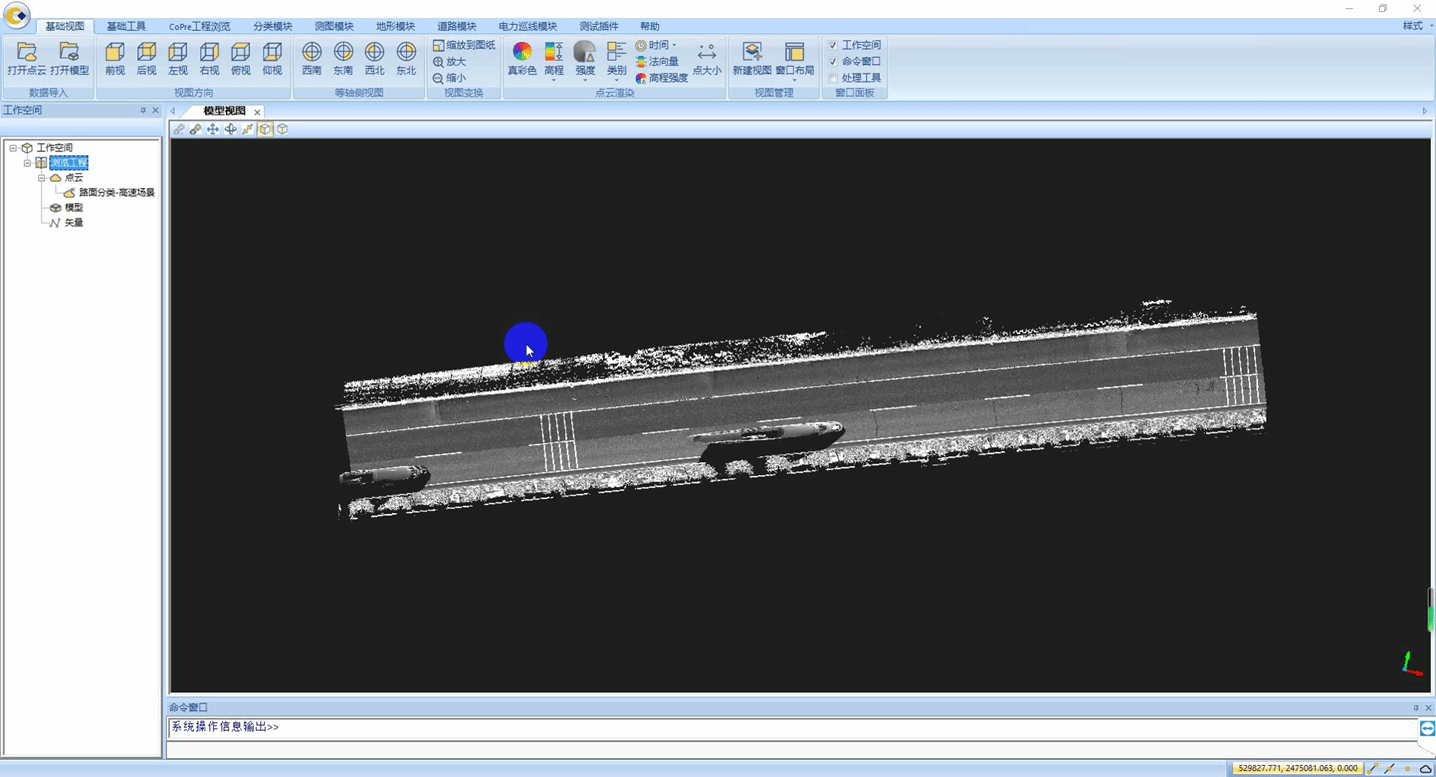1436x777 pixels.
Task: Click the first link icon in view toolbar
Action: pos(179,129)
